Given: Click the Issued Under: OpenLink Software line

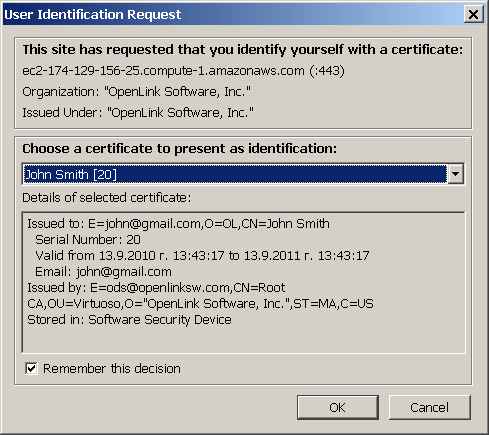Looking at the screenshot, I should [138, 113].
